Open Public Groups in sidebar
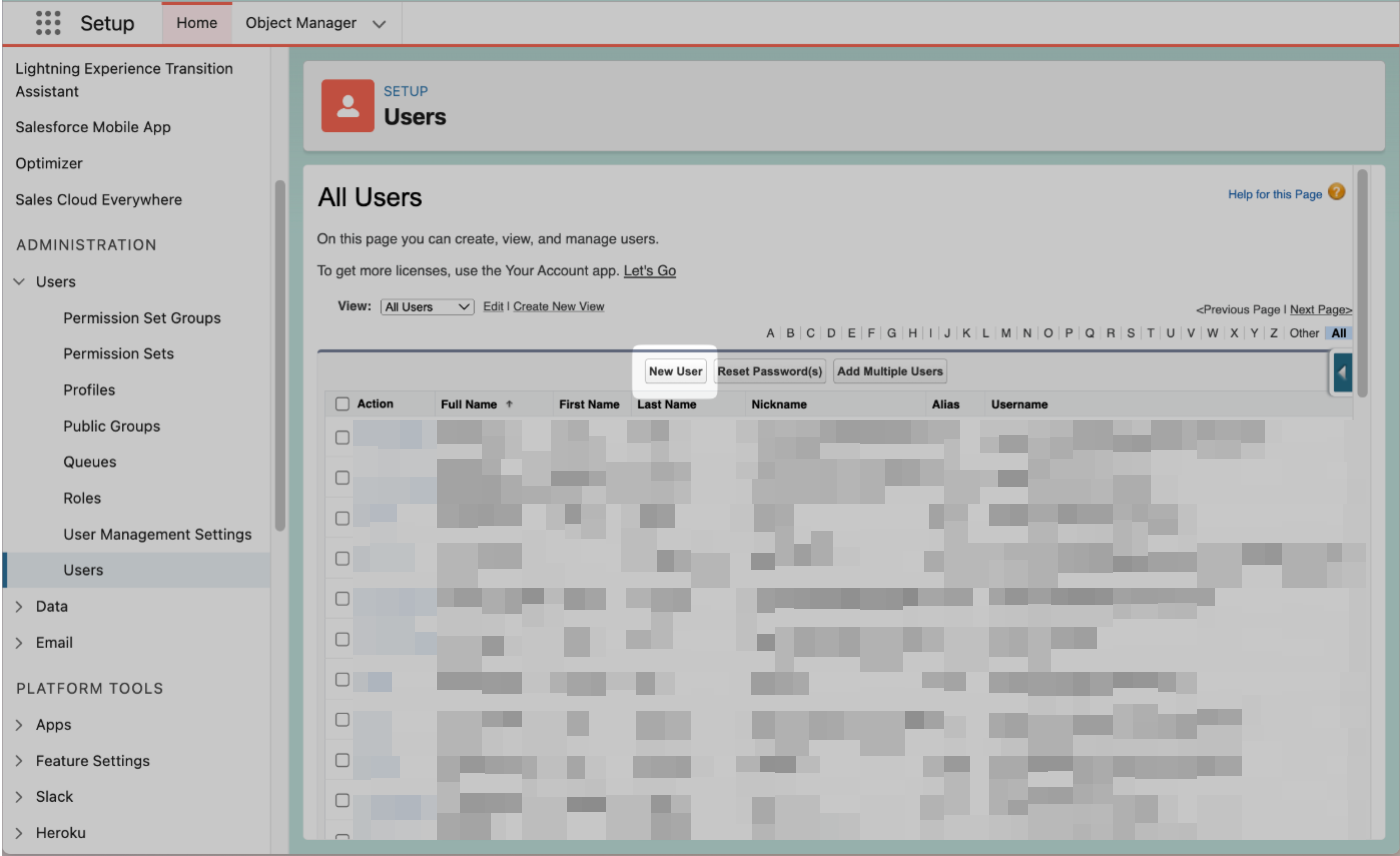Viewport: 1400px width, 856px height. point(111,426)
